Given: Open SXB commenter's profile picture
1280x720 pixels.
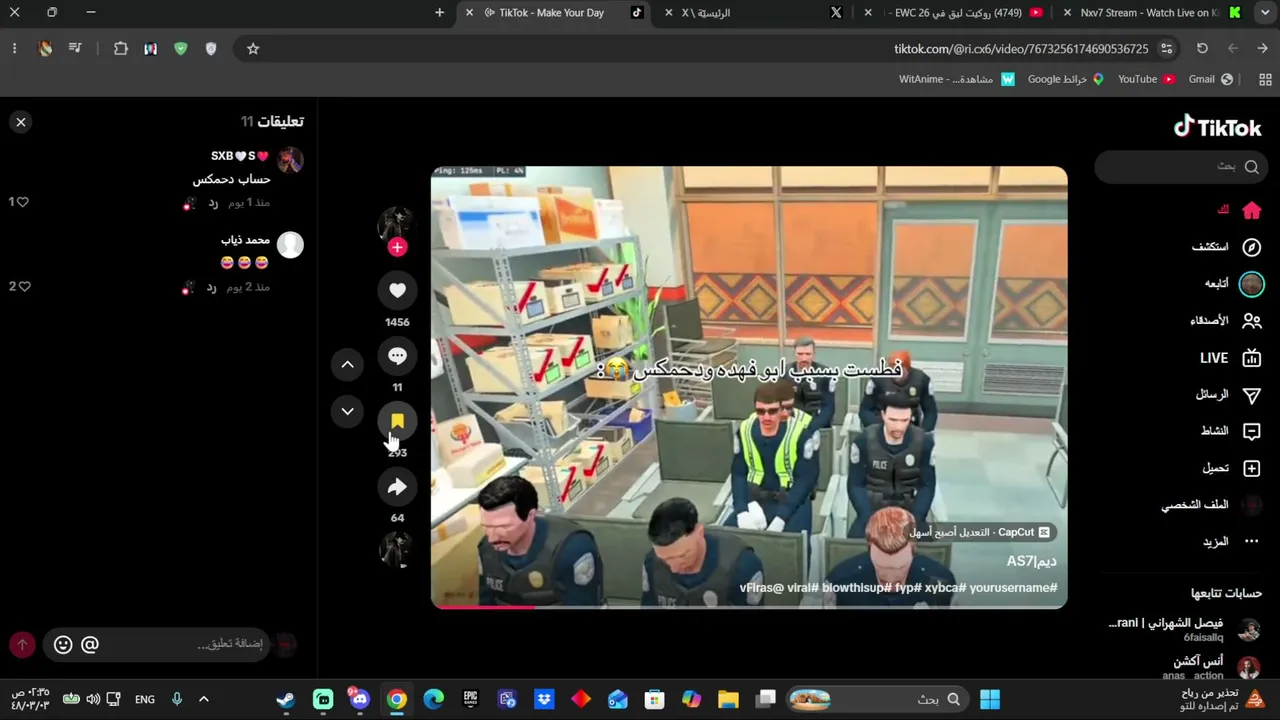Looking at the screenshot, I should tap(290, 160).
